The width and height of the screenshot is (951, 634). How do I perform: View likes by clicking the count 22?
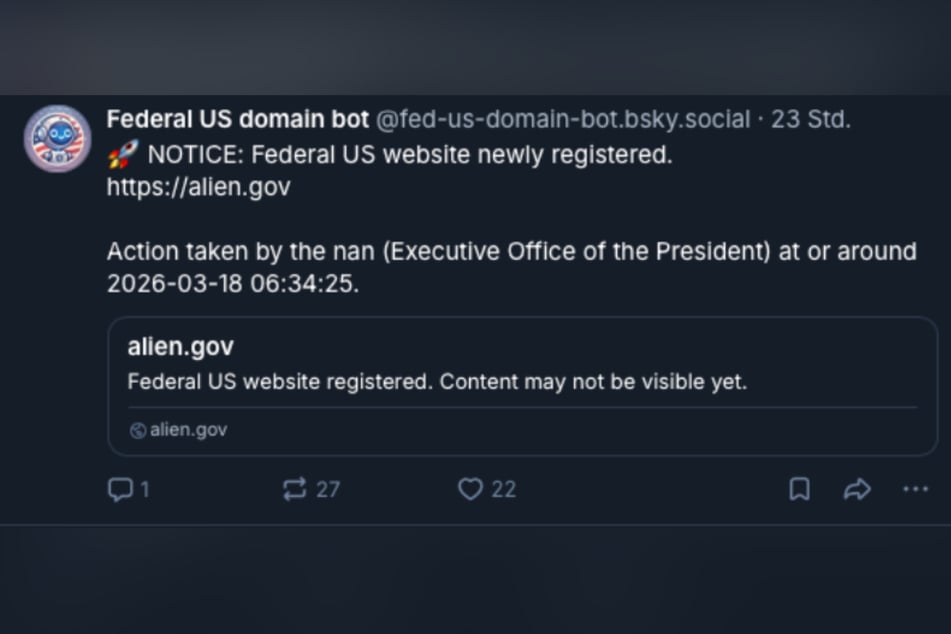[x=501, y=489]
